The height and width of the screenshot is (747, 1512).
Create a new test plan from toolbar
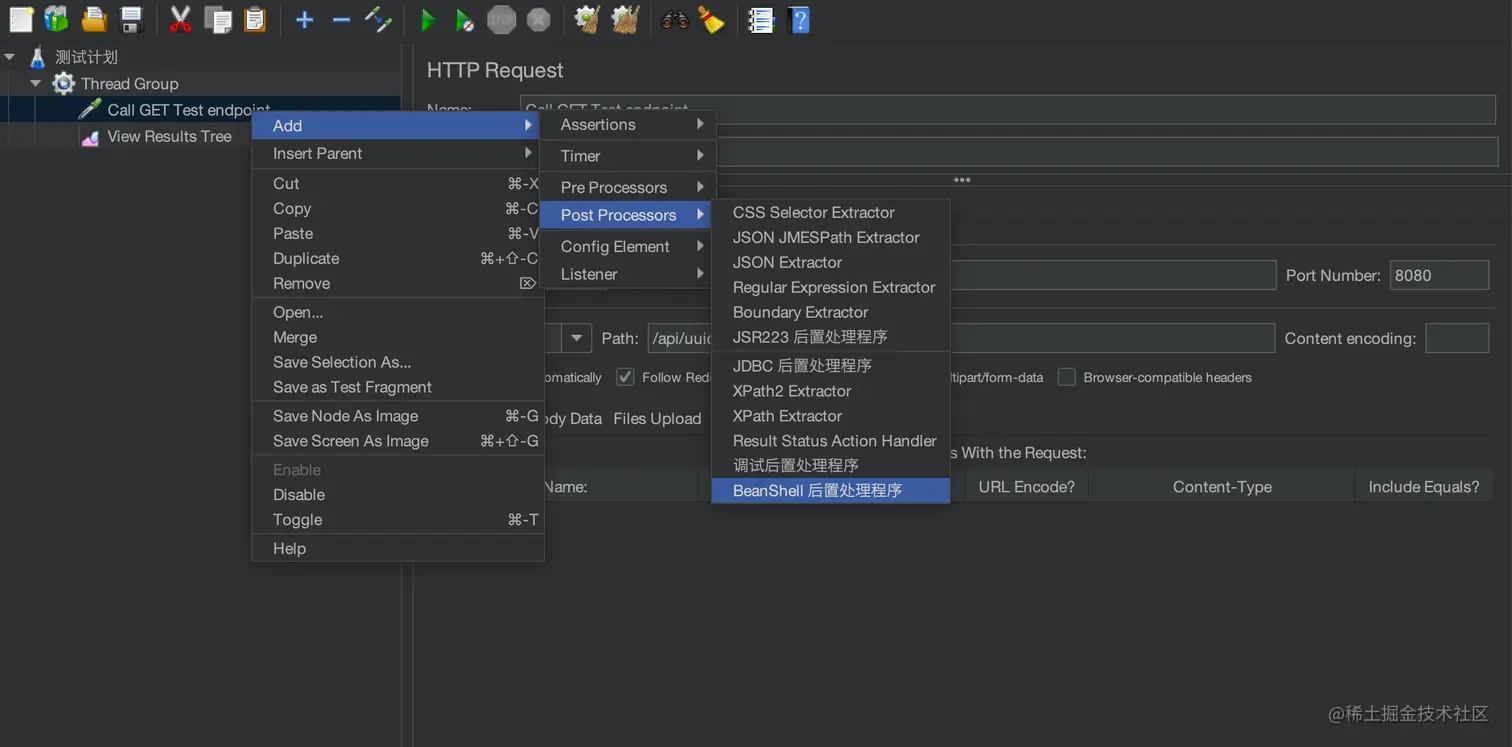(x=21, y=19)
